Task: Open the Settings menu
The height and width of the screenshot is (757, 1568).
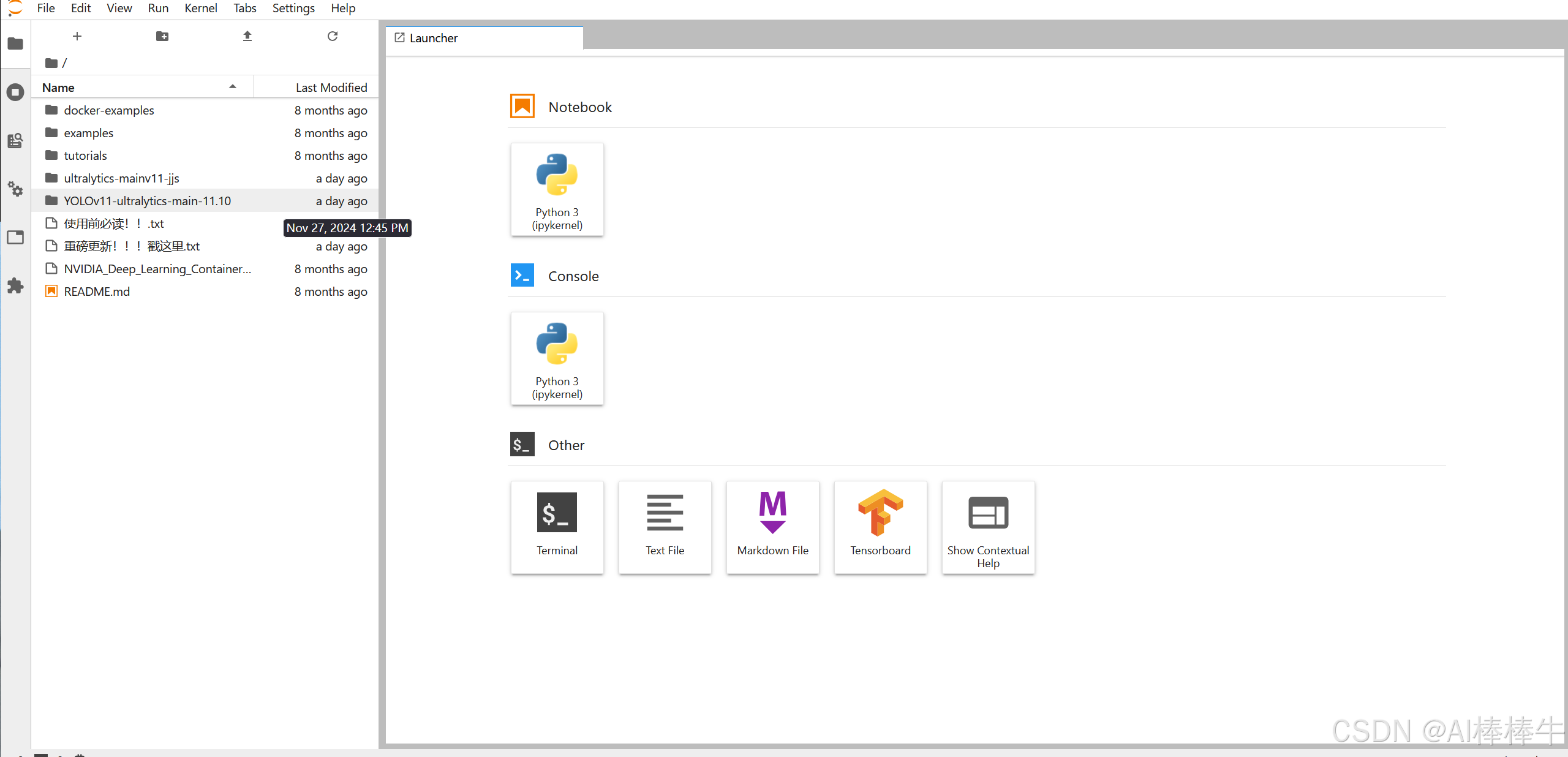Action: [293, 8]
